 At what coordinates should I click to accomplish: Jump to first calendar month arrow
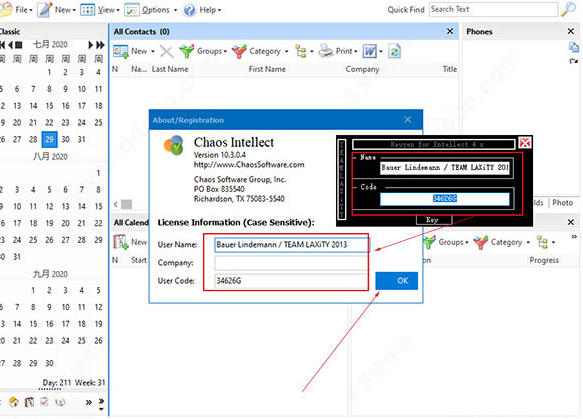3,45
